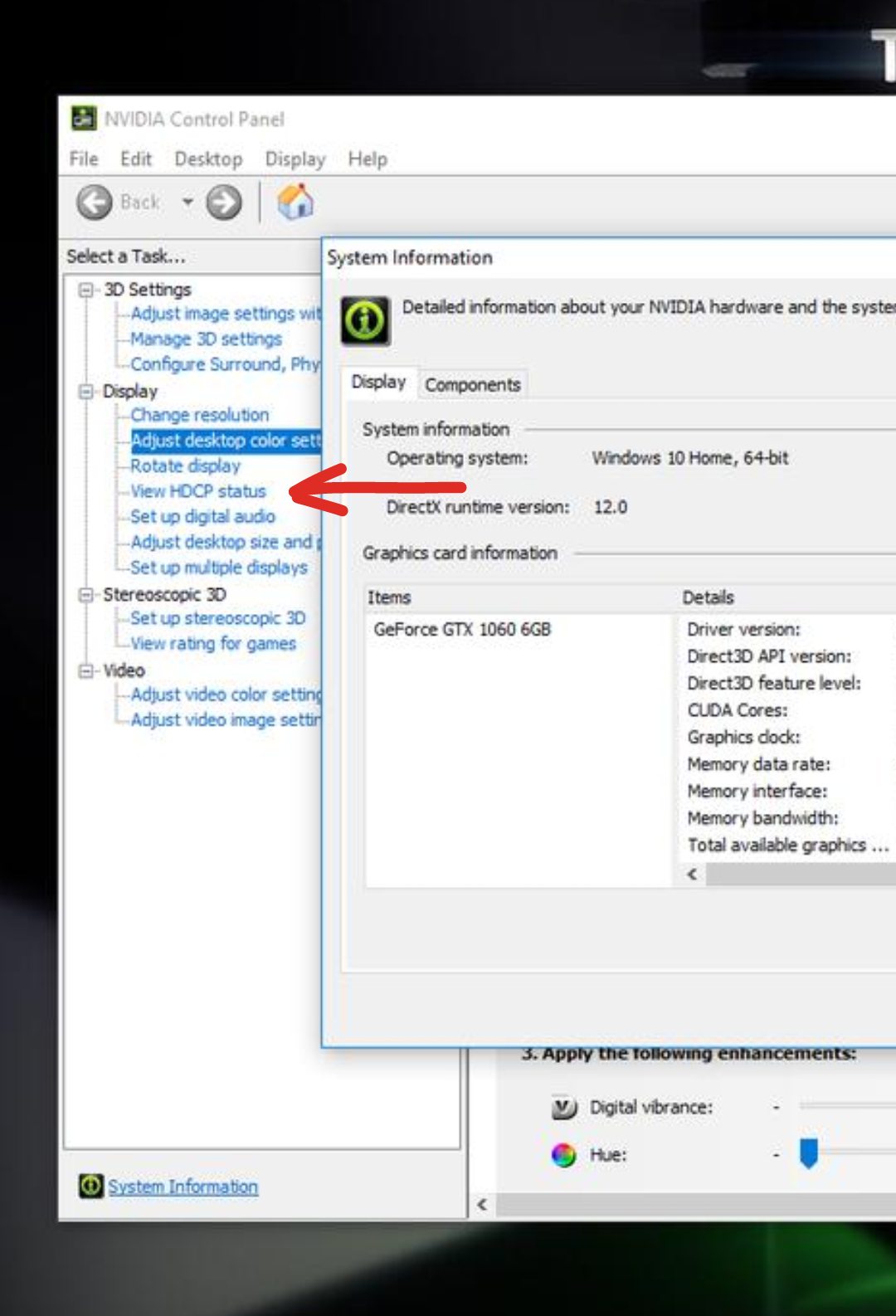Screen dimensions: 896x1316
Task: Open Change resolution task
Action: point(199,415)
